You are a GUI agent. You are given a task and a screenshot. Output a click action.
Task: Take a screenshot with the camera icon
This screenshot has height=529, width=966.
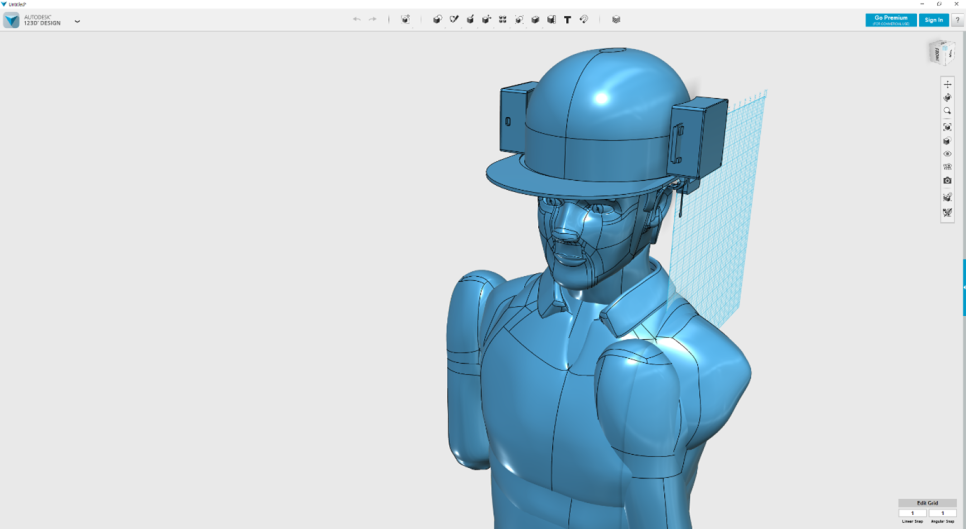(x=947, y=181)
